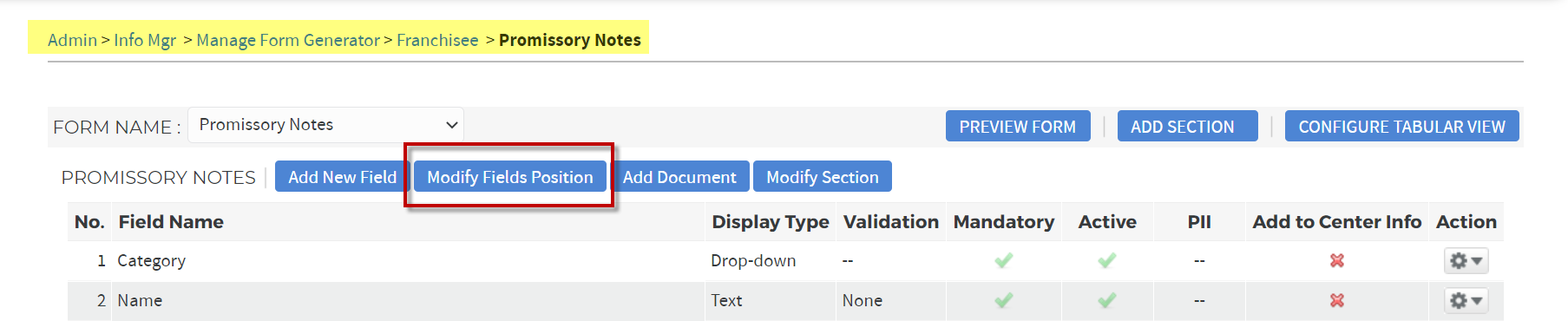Click Modify Section button
This screenshot has width=1568, height=321.
pyautogui.click(x=823, y=177)
